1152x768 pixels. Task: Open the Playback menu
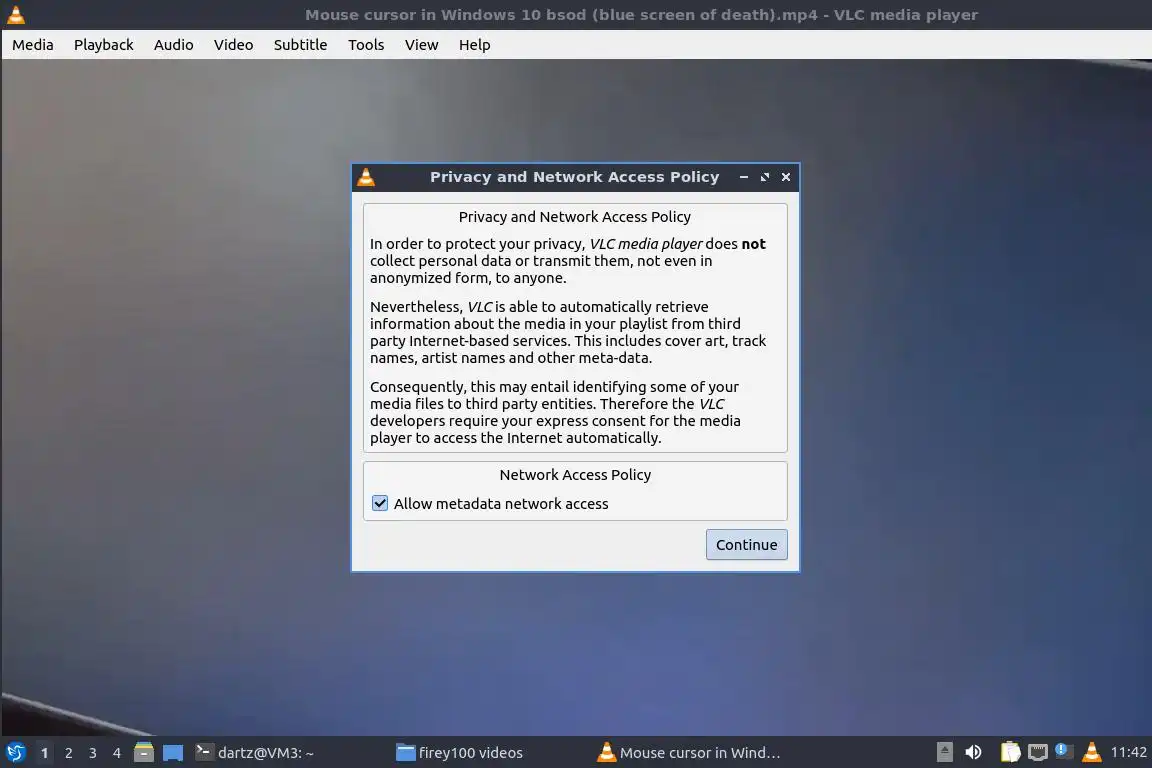click(104, 45)
